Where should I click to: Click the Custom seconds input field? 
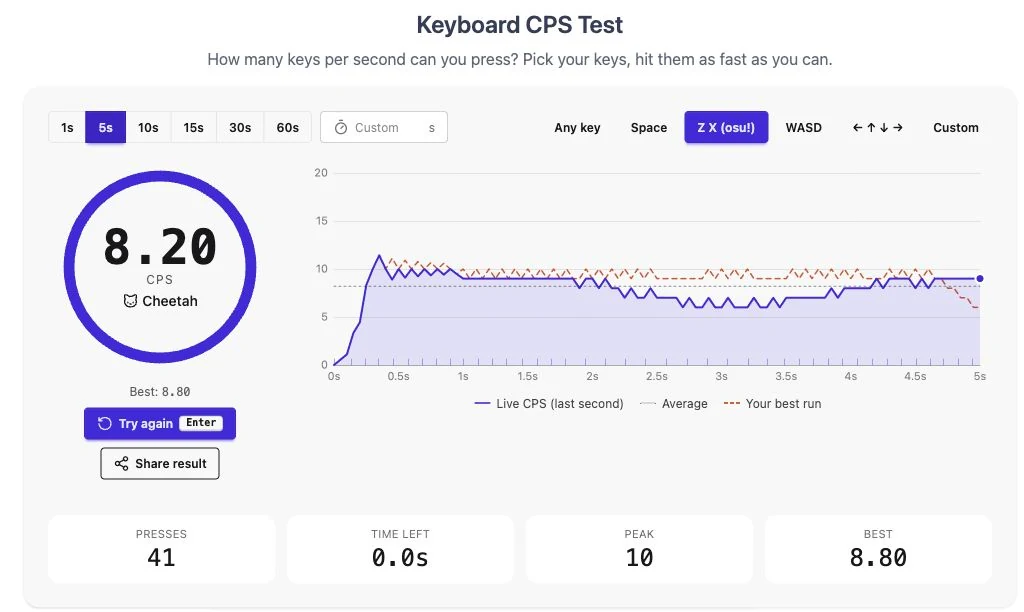(x=384, y=127)
